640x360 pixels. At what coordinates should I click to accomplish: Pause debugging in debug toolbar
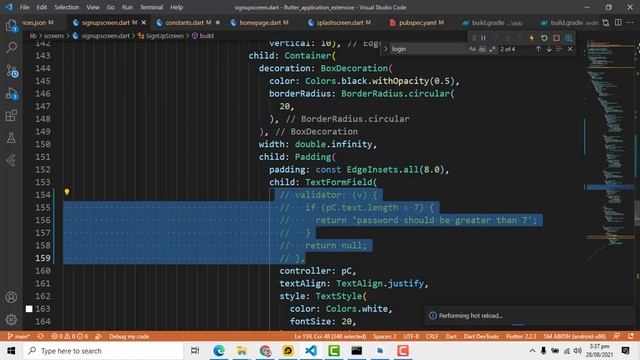[483, 38]
